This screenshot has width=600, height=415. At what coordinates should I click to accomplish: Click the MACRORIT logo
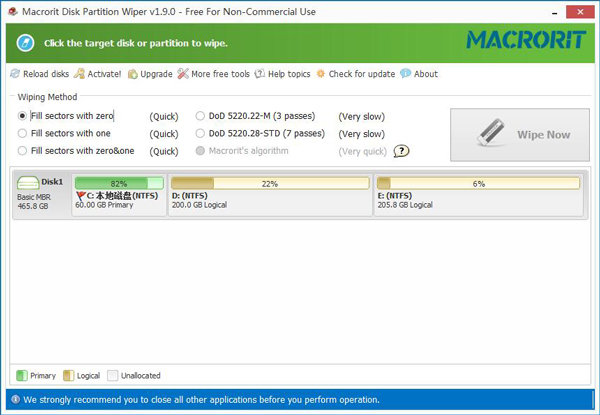(526, 39)
